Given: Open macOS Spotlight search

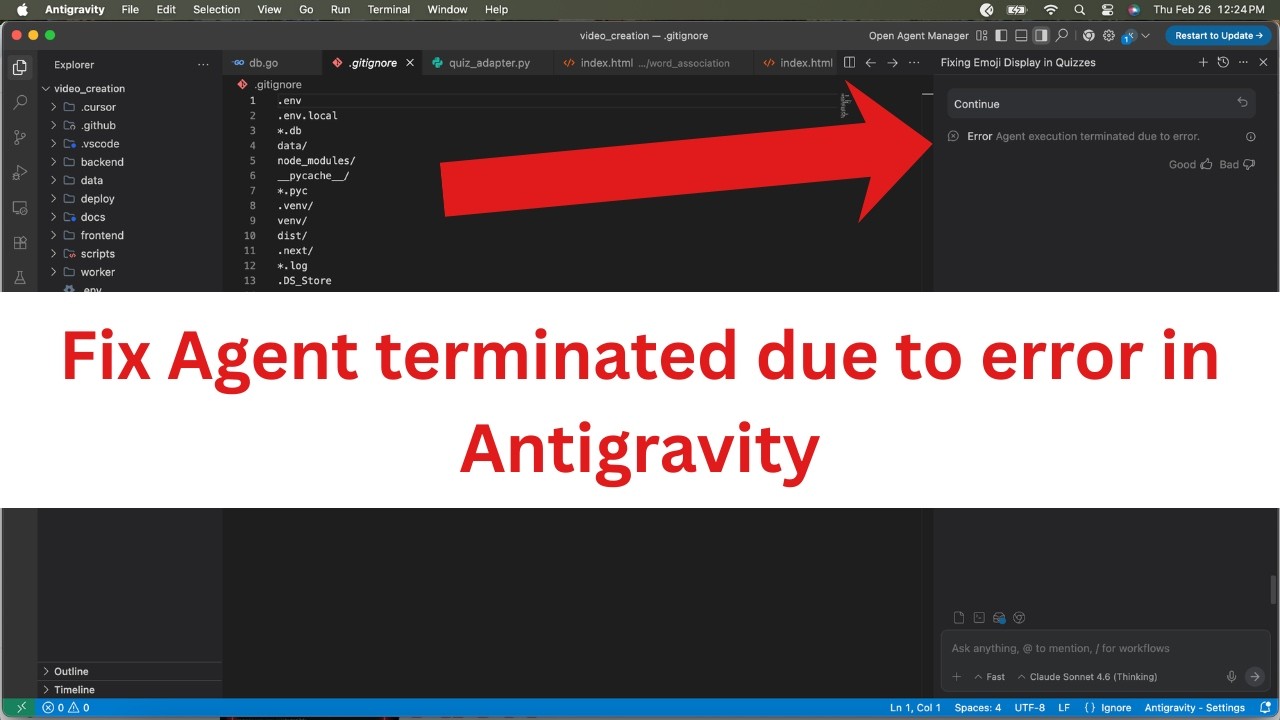Looking at the screenshot, I should (1079, 9).
